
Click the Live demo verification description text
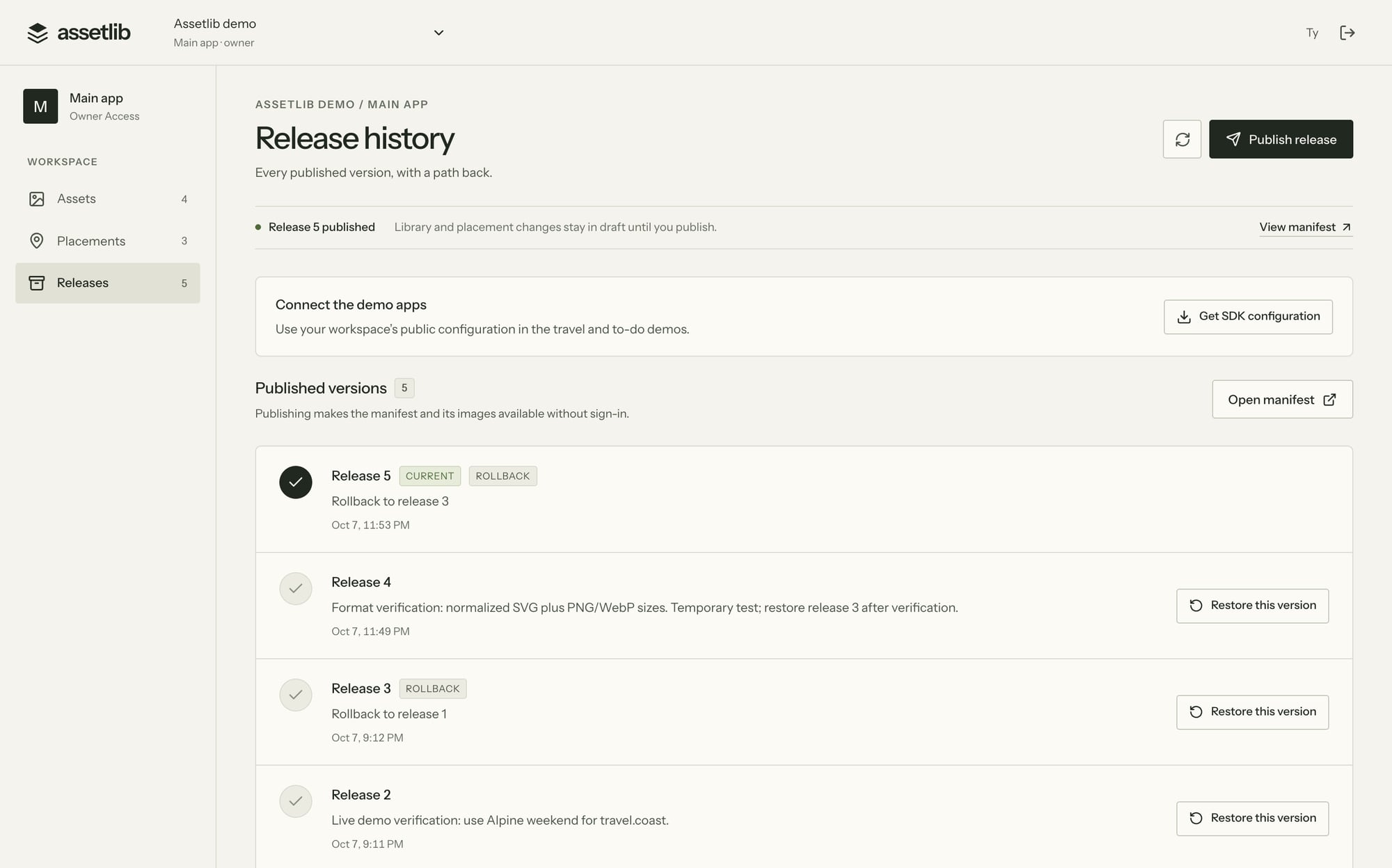click(500, 821)
